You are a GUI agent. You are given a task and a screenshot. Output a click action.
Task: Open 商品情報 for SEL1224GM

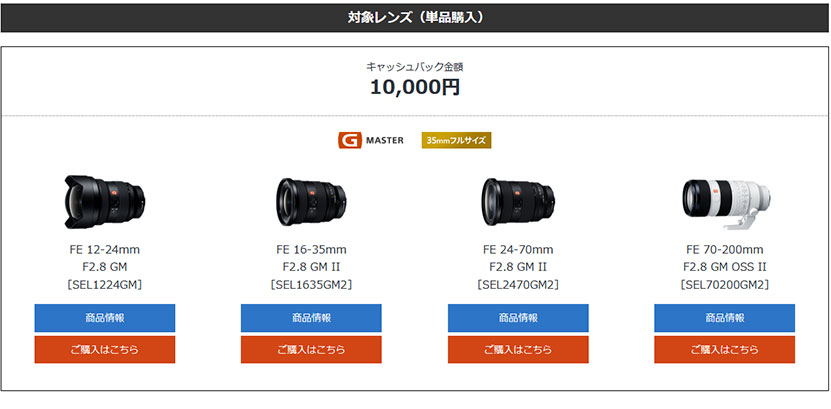(x=105, y=318)
